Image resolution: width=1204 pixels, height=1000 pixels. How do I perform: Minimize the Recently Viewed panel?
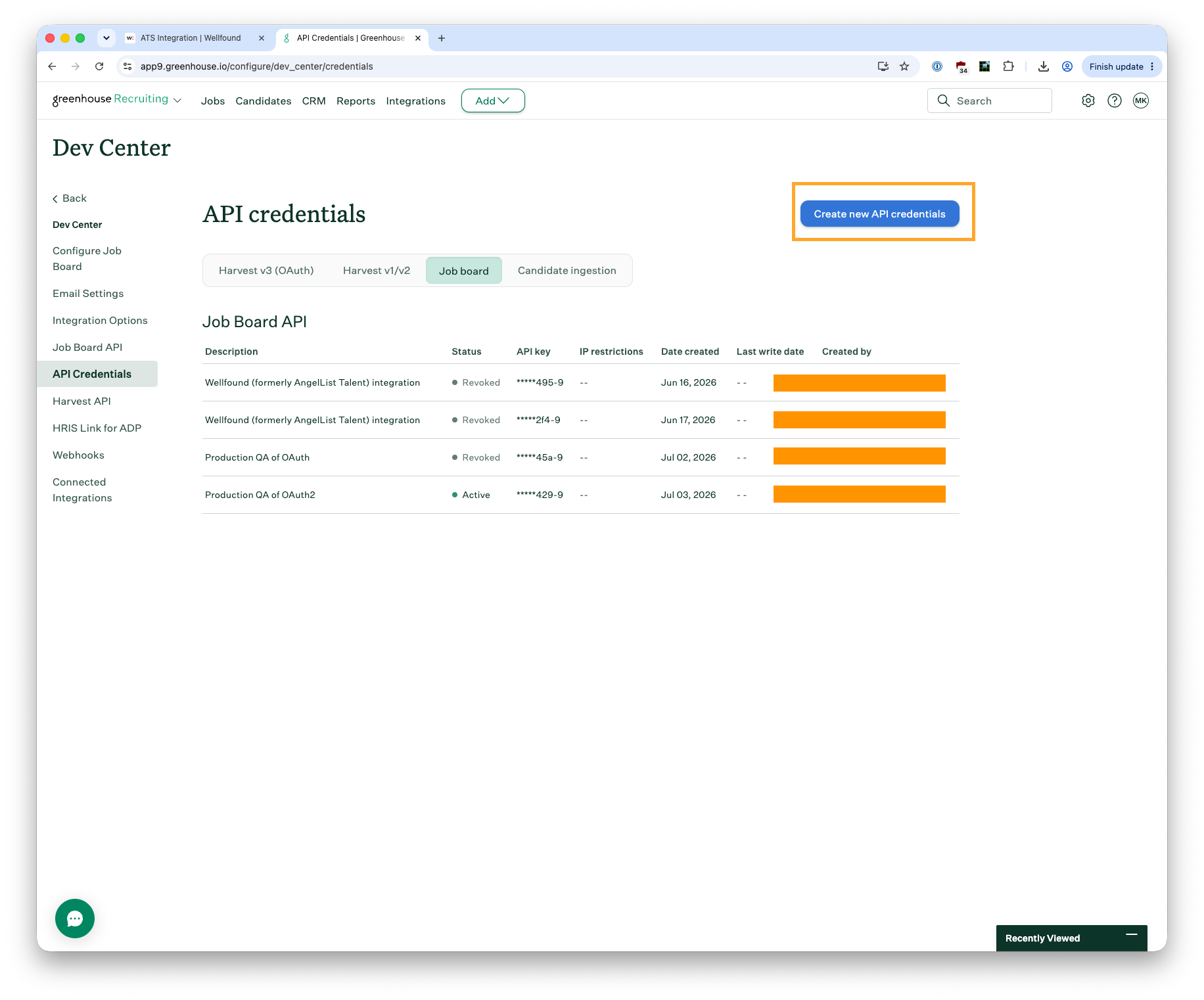point(1132,935)
